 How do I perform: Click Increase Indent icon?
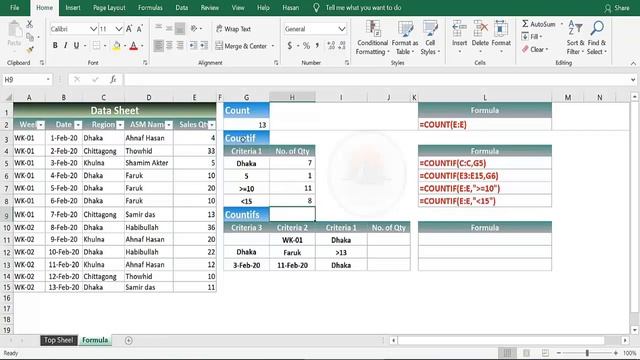[x=204, y=46]
